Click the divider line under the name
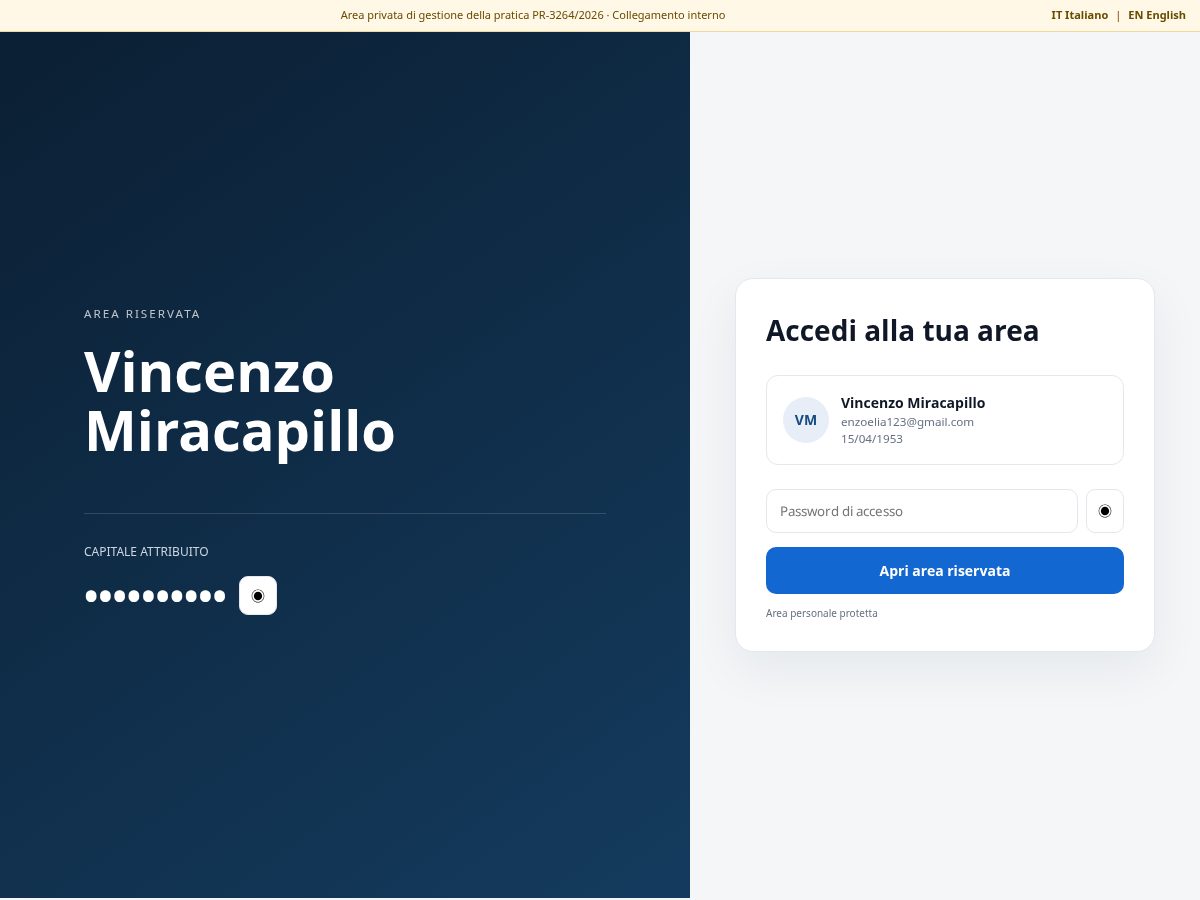 (345, 513)
